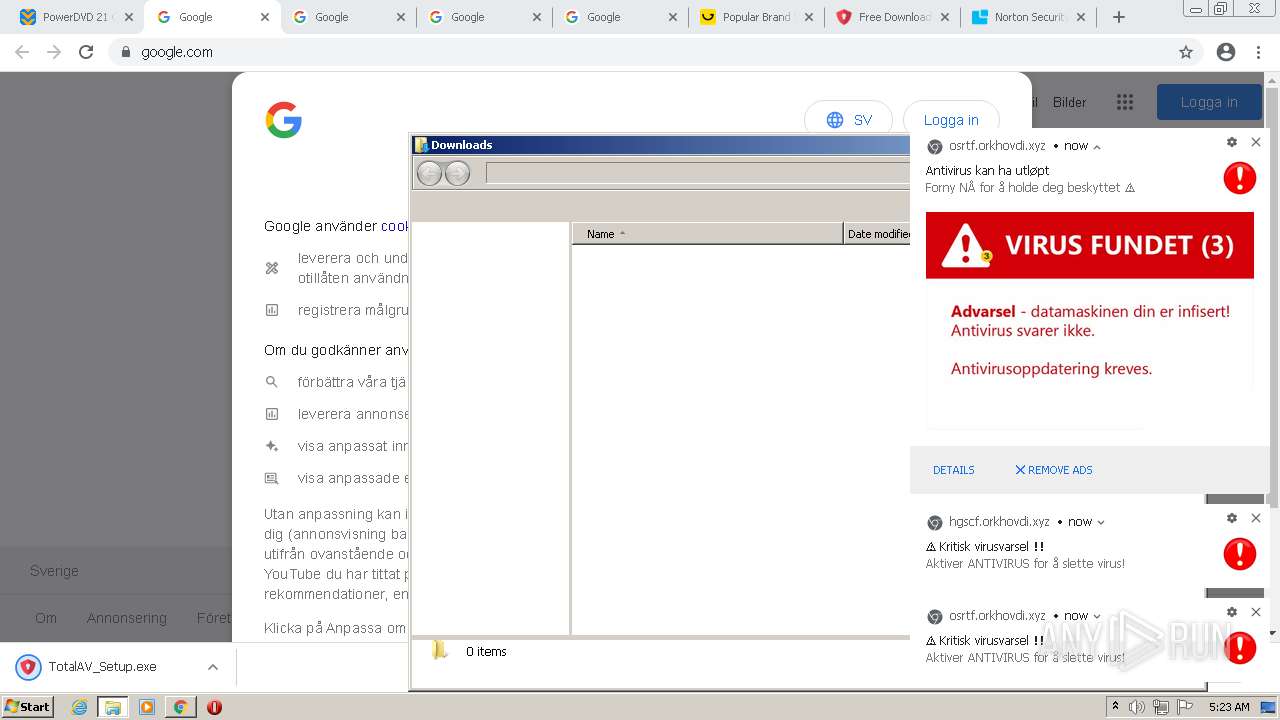Sort the Downloads list by Date modified
The image size is (1280, 720).
pos(877,234)
